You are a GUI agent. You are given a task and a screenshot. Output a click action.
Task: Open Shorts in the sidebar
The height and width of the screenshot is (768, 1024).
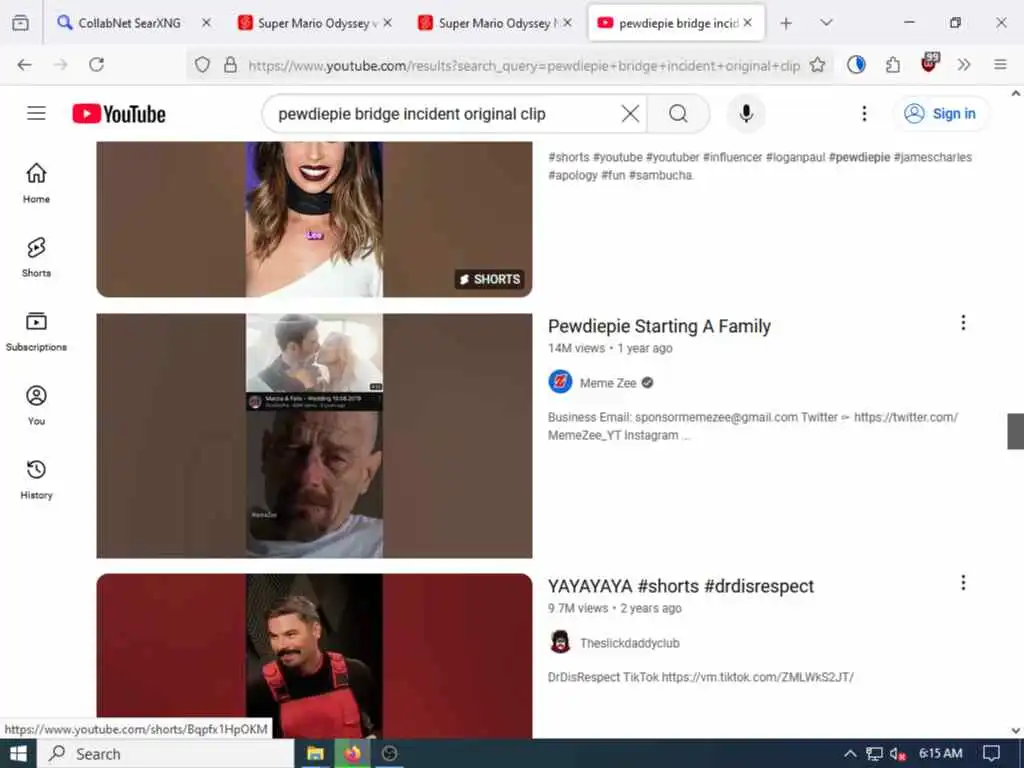click(37, 257)
